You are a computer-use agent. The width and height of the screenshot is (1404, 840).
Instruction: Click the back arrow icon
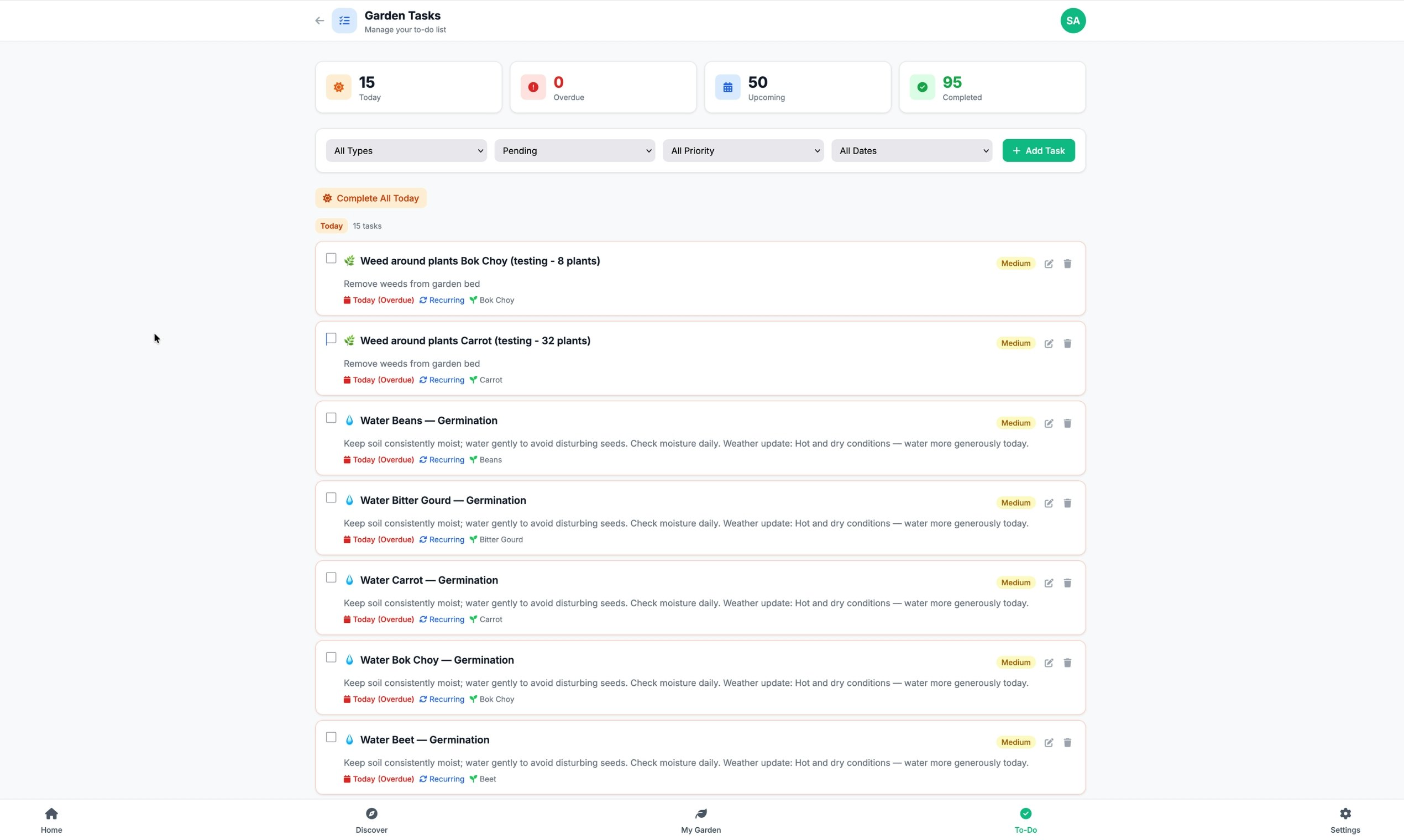point(319,20)
